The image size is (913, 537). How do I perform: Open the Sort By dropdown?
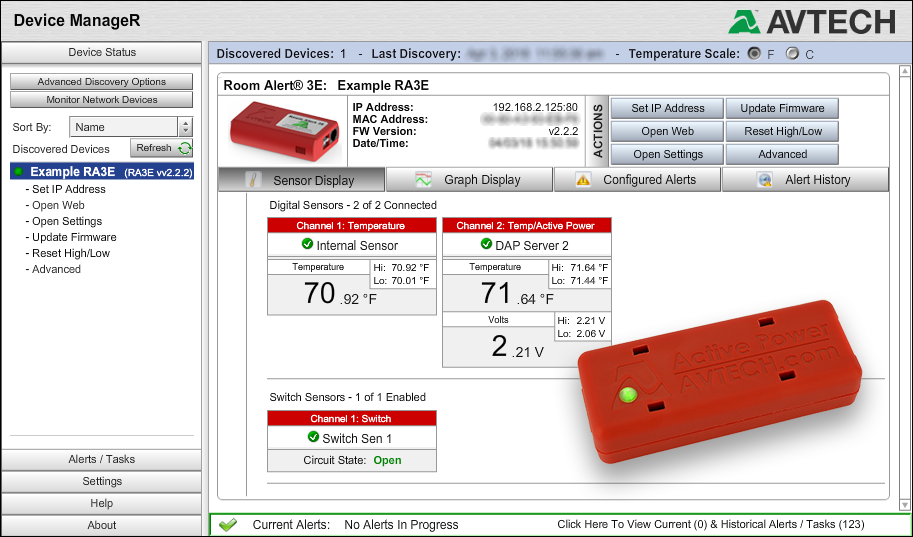click(x=184, y=127)
